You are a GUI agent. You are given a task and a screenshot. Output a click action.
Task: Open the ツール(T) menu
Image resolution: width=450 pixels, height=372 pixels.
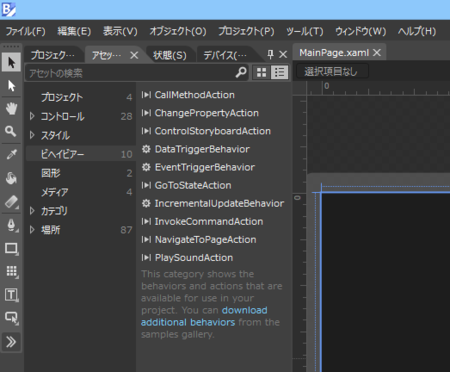[305, 31]
